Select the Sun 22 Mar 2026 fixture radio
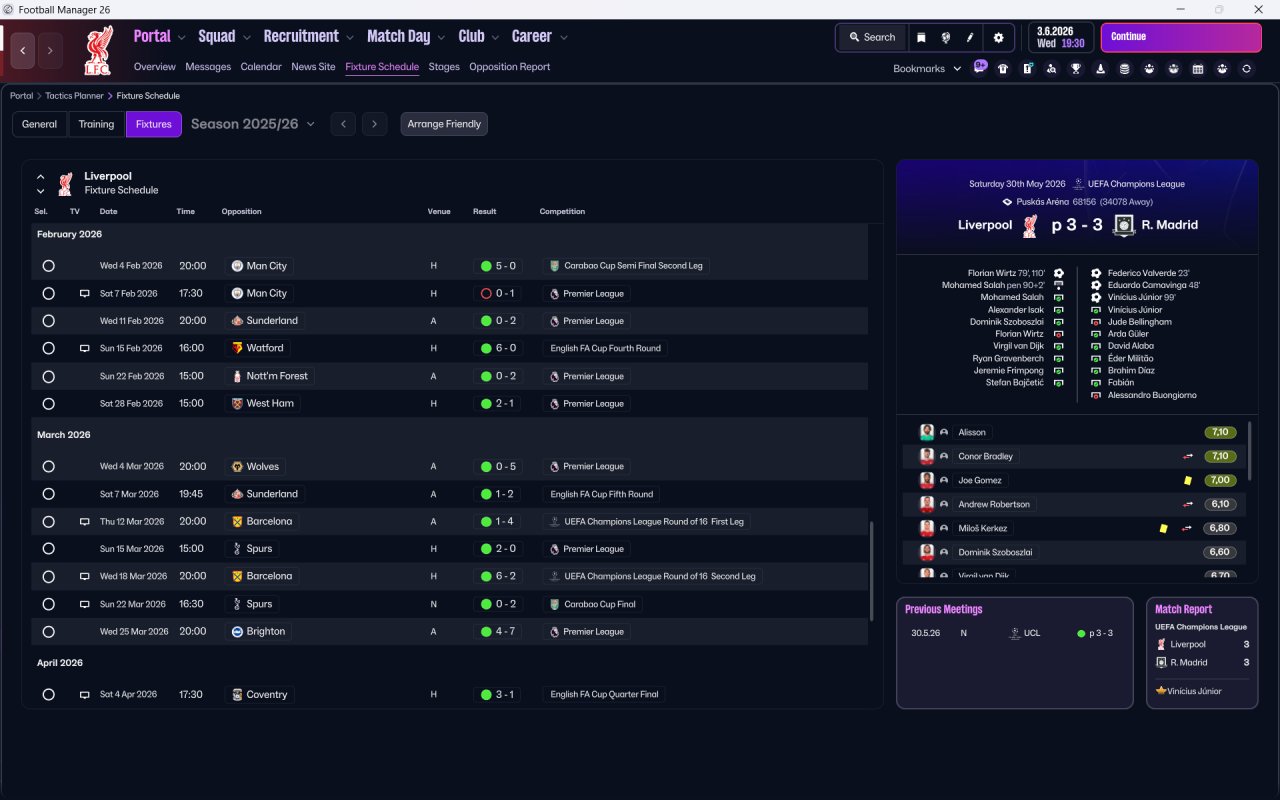Viewport: 1280px width, 800px height. point(48,604)
